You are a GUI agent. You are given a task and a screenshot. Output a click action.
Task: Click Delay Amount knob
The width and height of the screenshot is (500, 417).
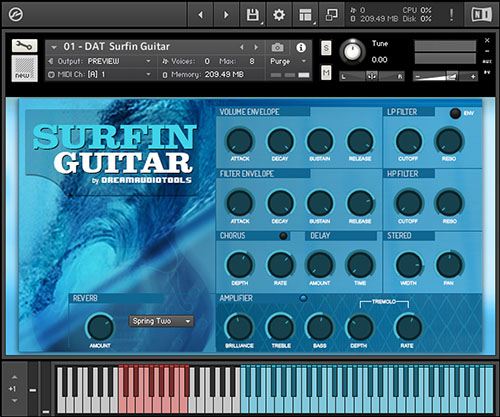(x=320, y=265)
